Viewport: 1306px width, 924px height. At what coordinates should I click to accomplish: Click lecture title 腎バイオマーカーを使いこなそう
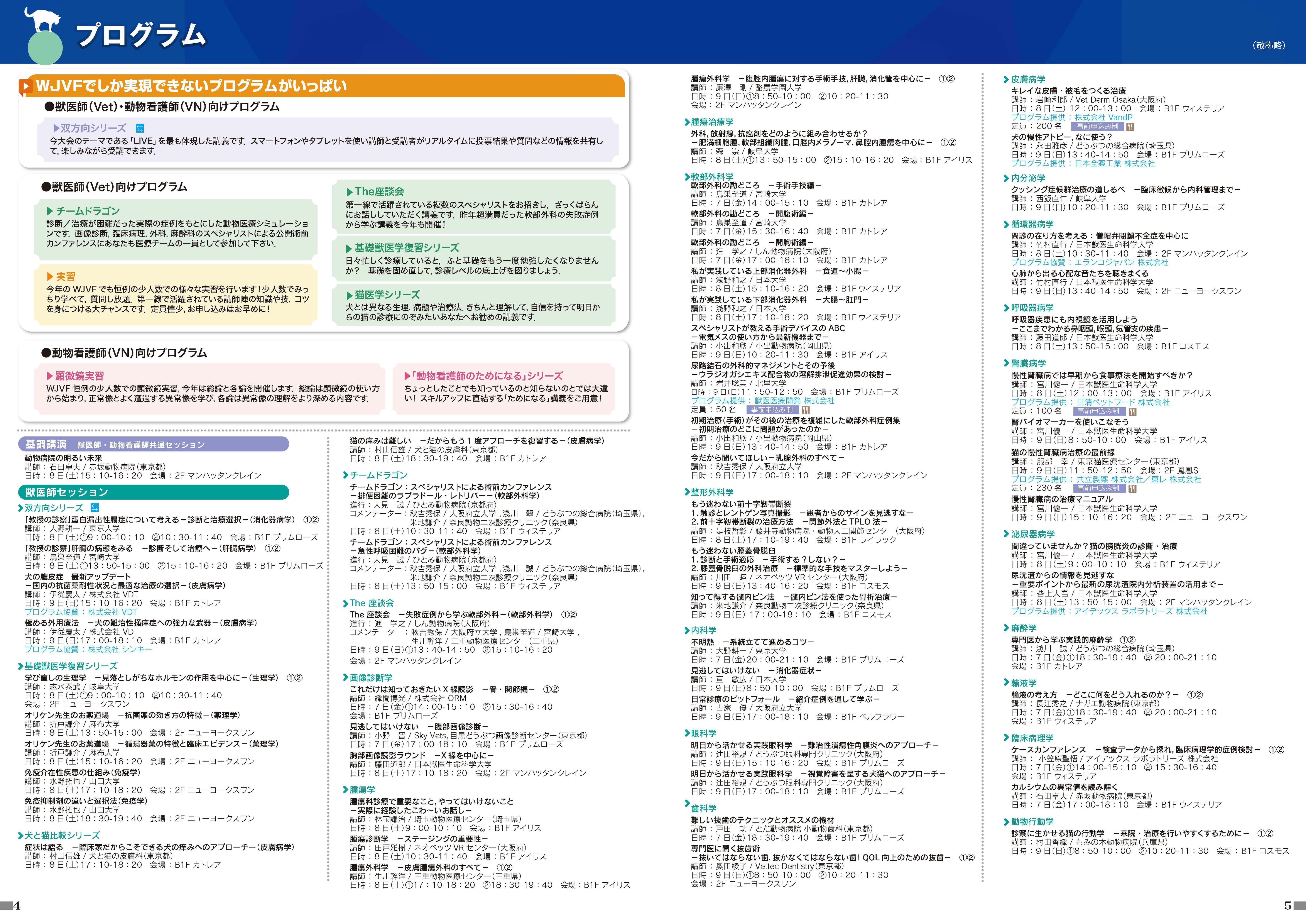1070,422
